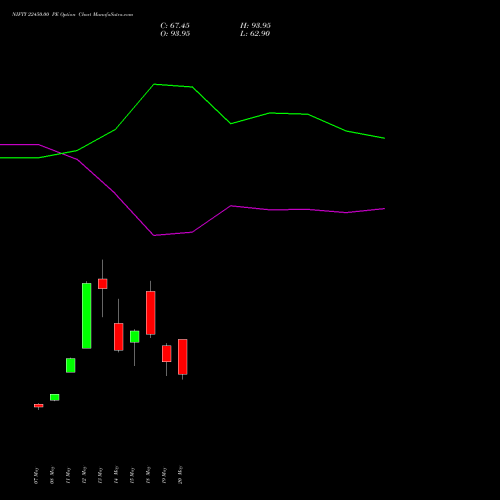Select the 07 May date label
Viewport: 500px width, 500px height.
click(36, 475)
